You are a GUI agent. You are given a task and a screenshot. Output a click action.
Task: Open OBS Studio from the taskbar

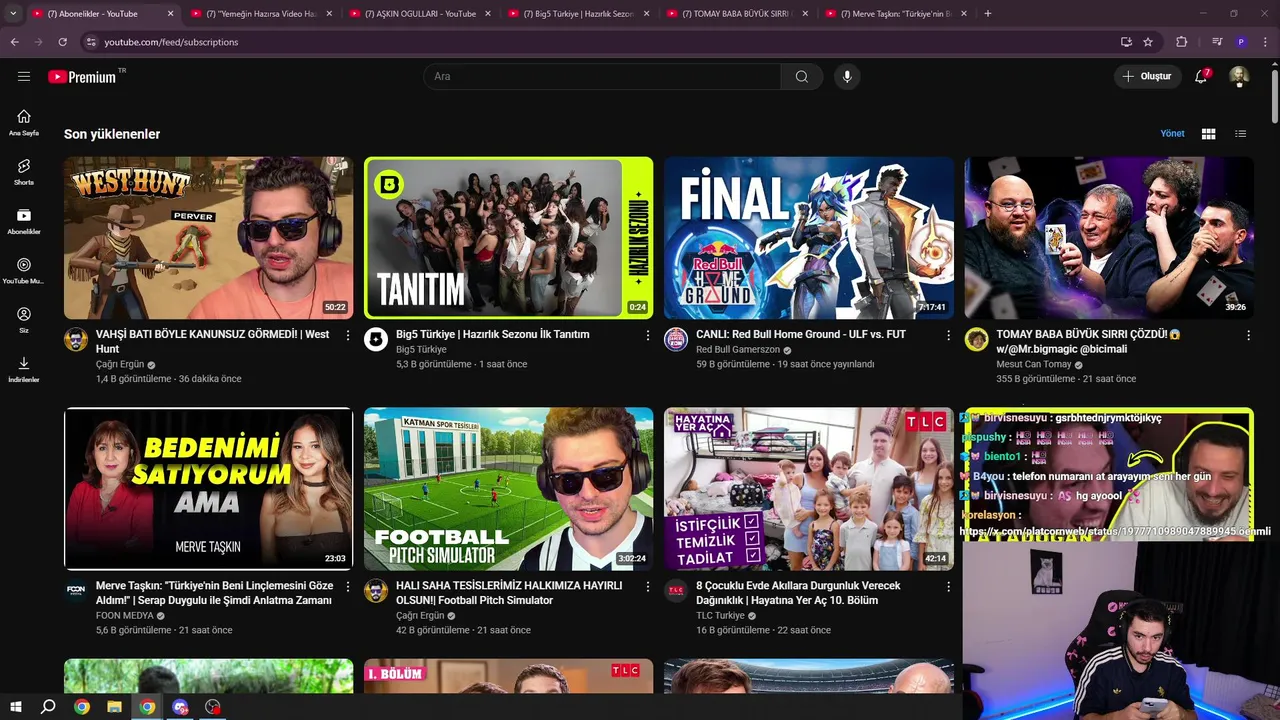tap(212, 707)
